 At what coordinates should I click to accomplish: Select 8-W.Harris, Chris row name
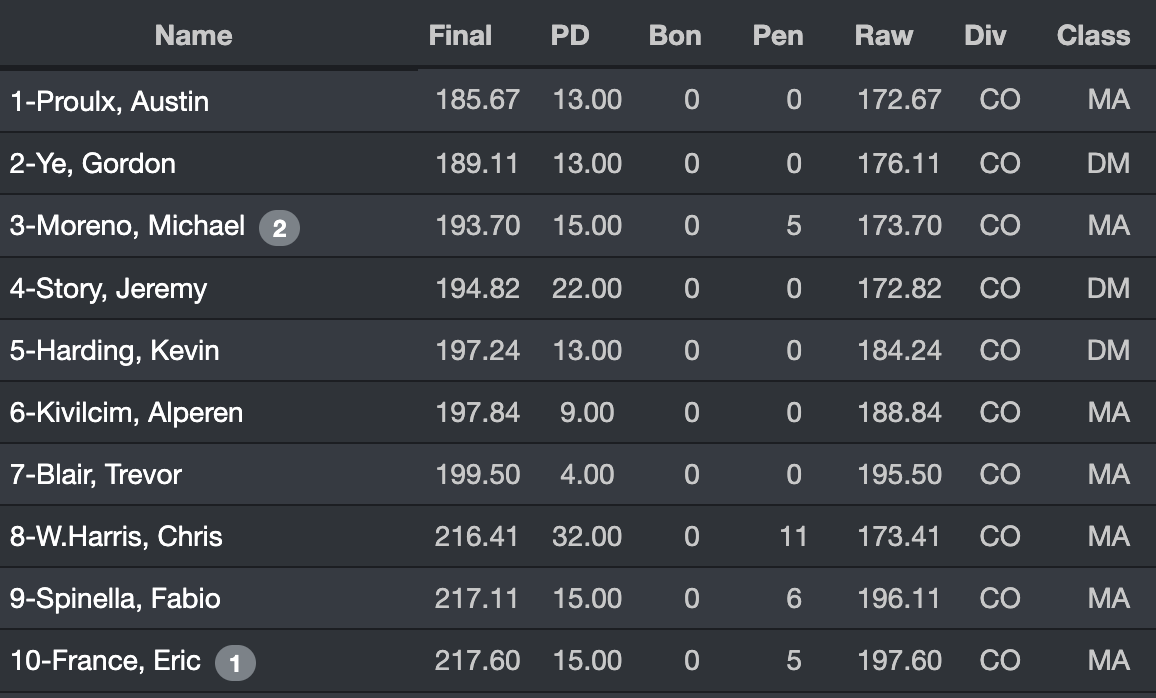pos(116,537)
